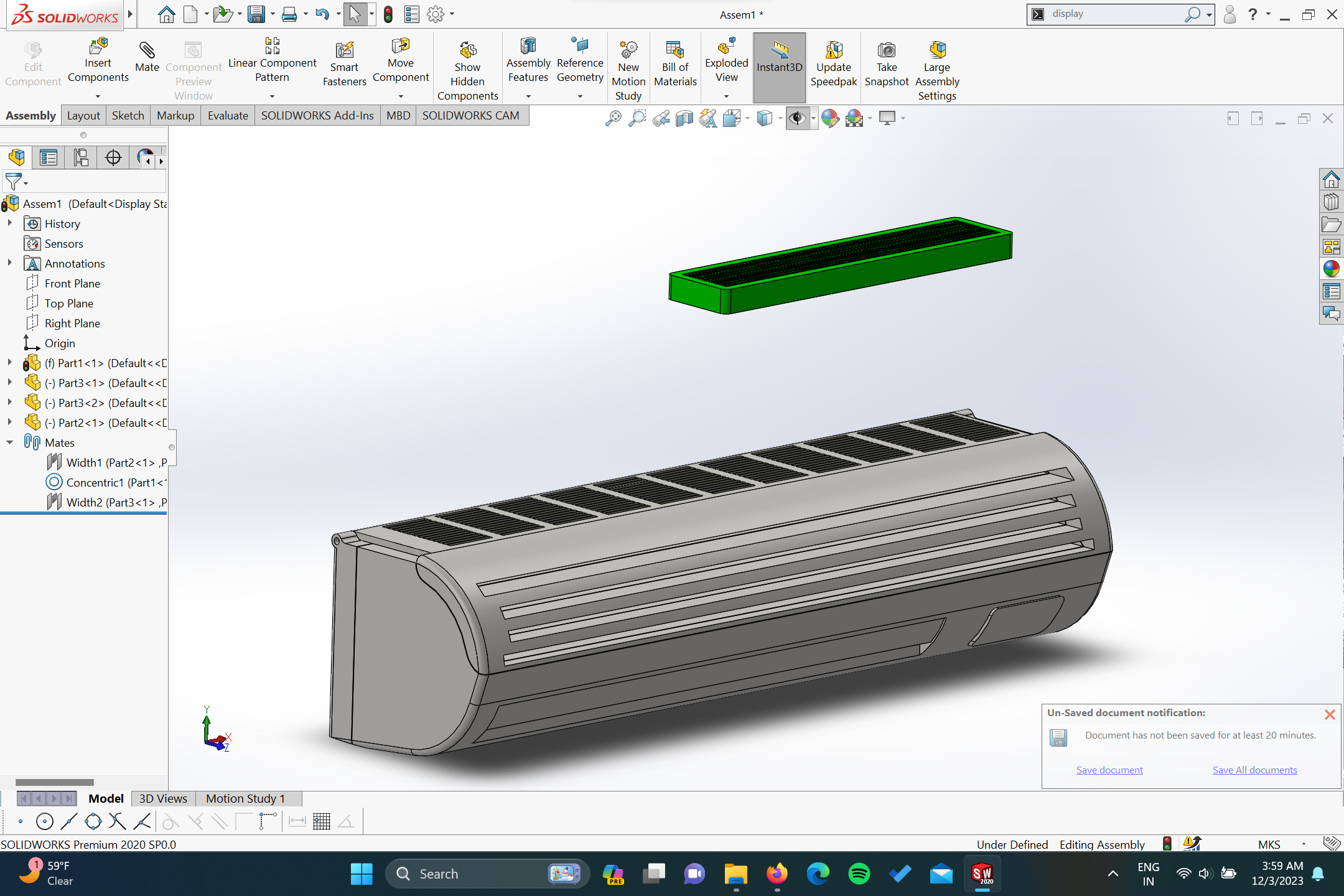Toggle the grid display in sketch toolbar
Viewport: 1344px width, 896px height.
click(322, 821)
